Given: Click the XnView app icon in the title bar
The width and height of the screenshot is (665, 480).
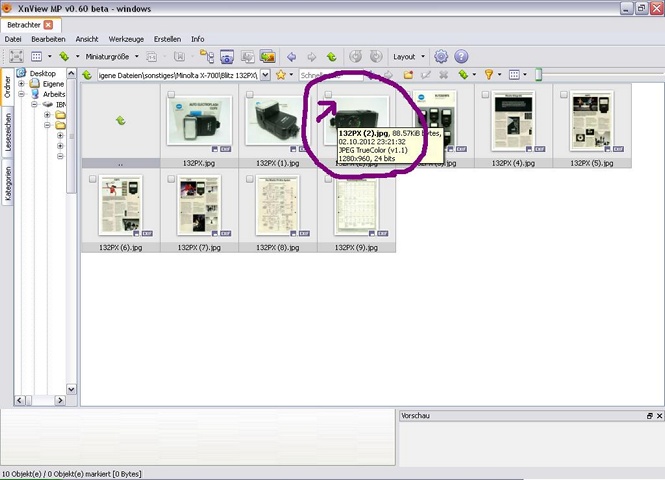Looking at the screenshot, I should click(x=7, y=7).
